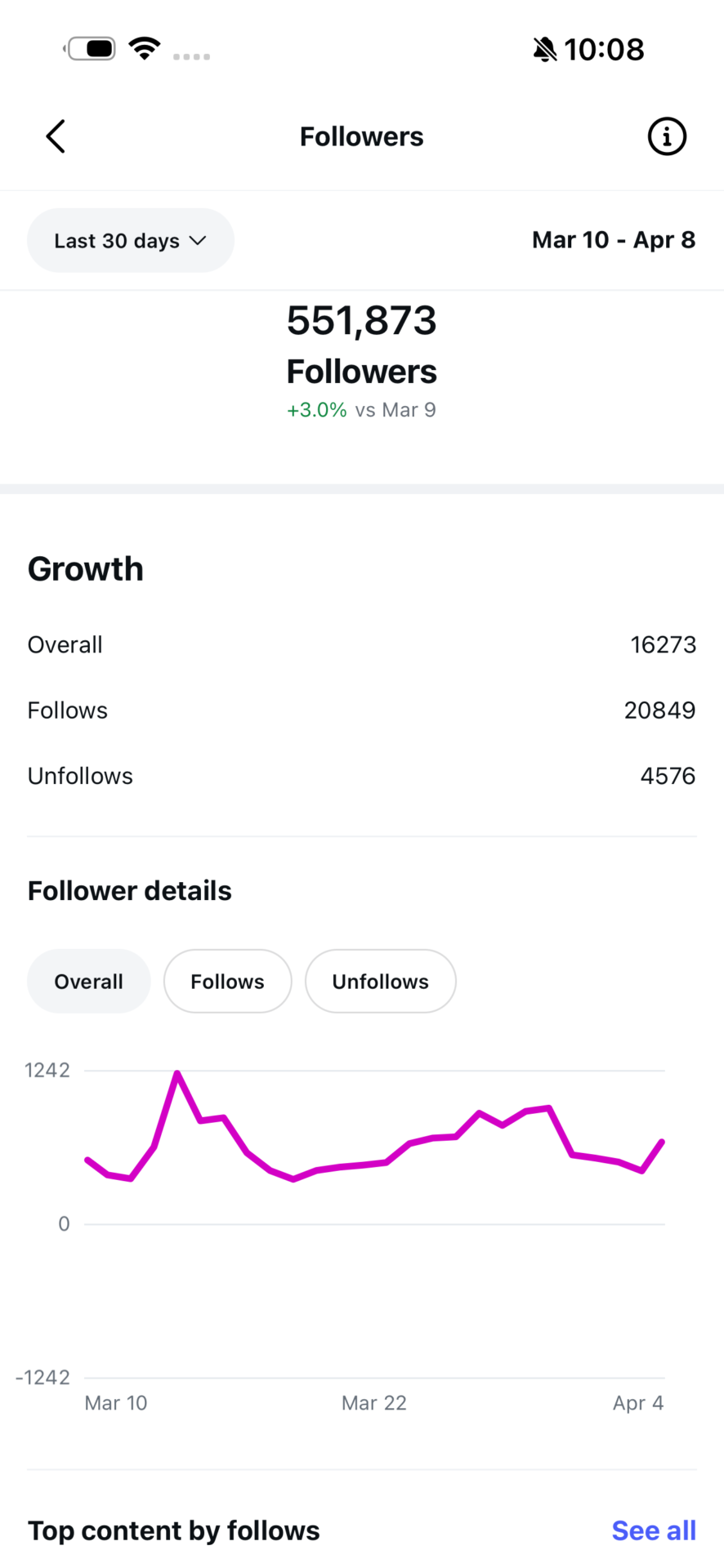Screen dimensions: 724x1568
Task: Tap the battery status icon
Action: pyautogui.click(x=92, y=49)
